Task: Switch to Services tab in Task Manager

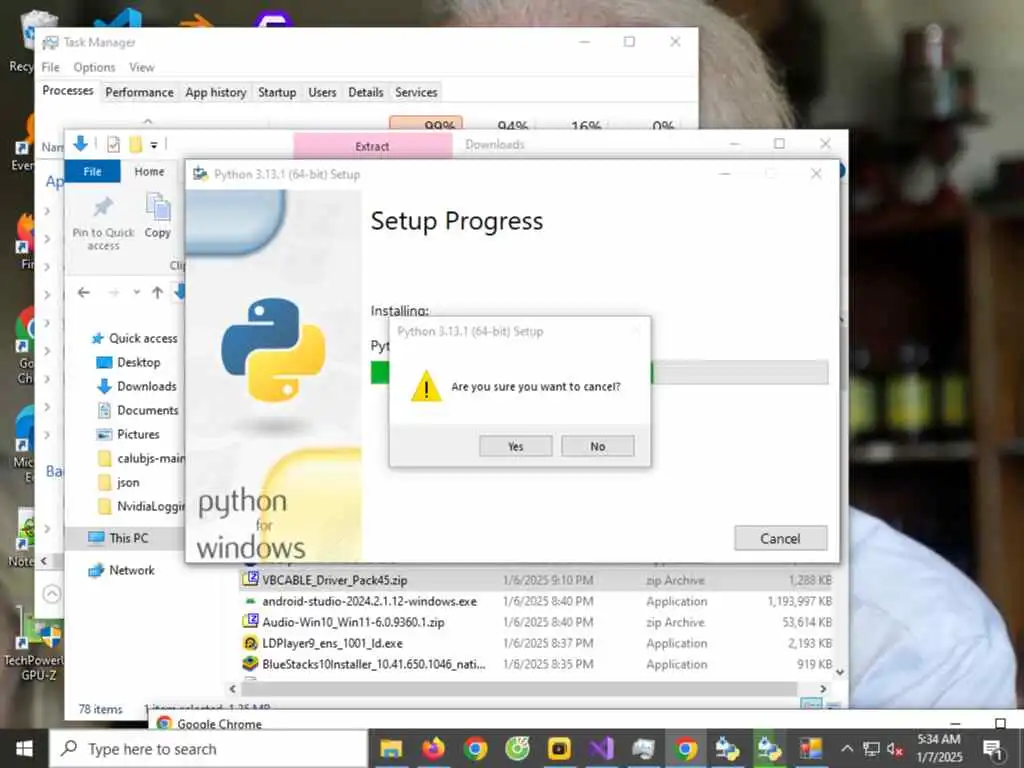Action: click(416, 92)
